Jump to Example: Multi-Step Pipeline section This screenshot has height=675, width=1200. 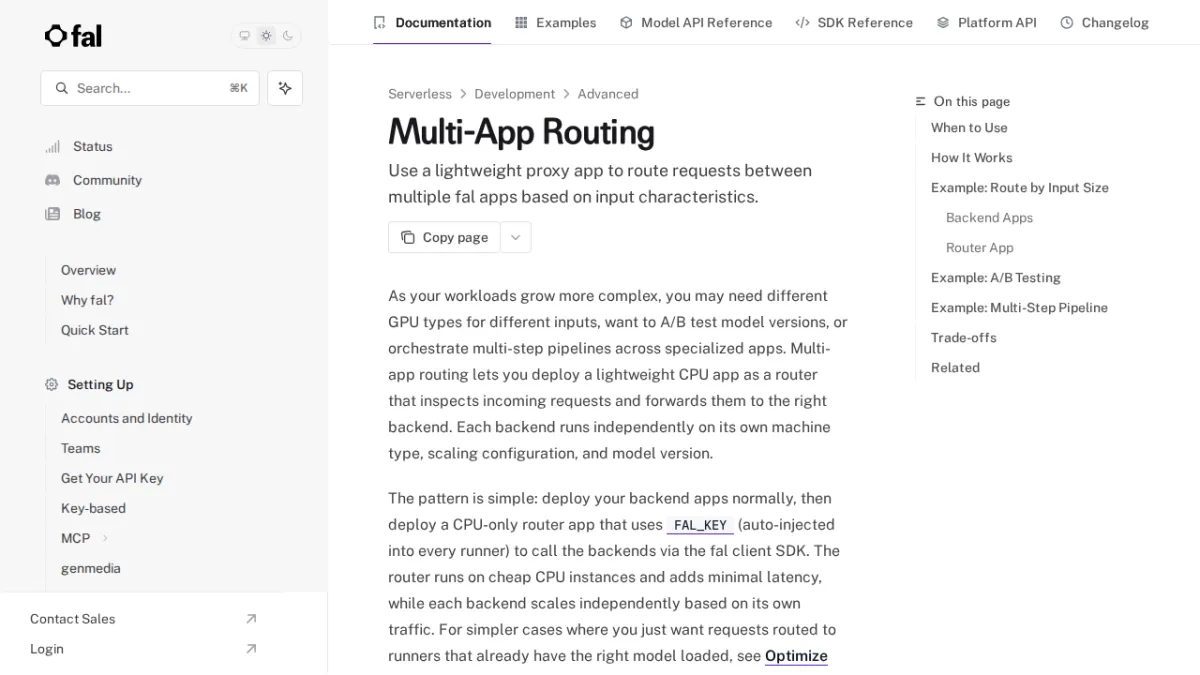pos(1019,308)
